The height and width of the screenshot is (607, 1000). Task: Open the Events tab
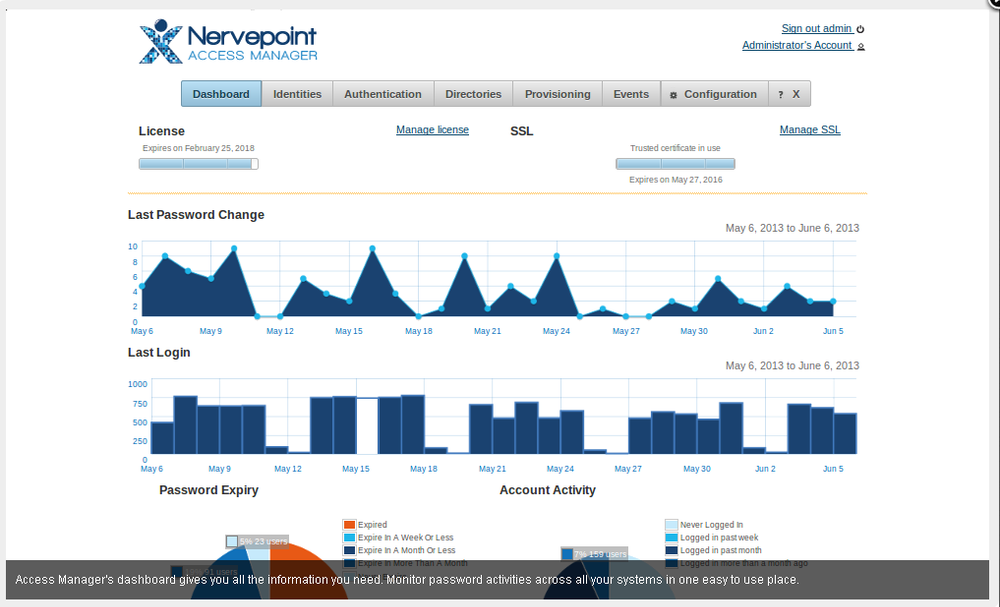631,94
